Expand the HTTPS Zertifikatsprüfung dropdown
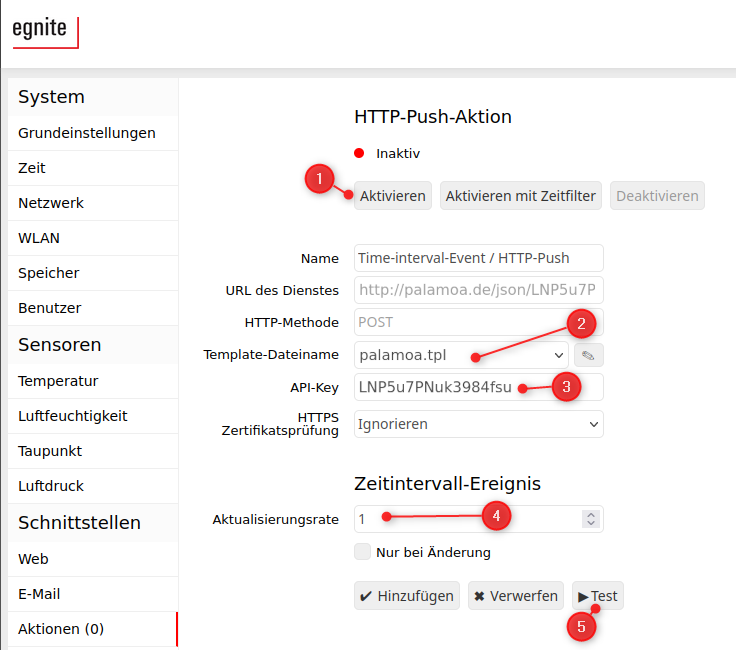The image size is (736, 650). point(479,424)
